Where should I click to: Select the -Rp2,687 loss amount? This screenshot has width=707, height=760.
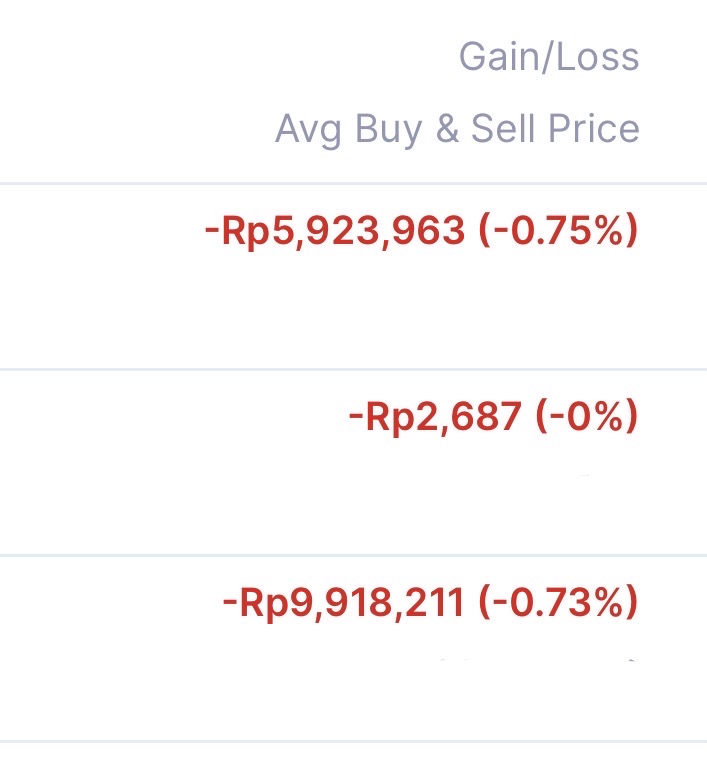click(435, 416)
